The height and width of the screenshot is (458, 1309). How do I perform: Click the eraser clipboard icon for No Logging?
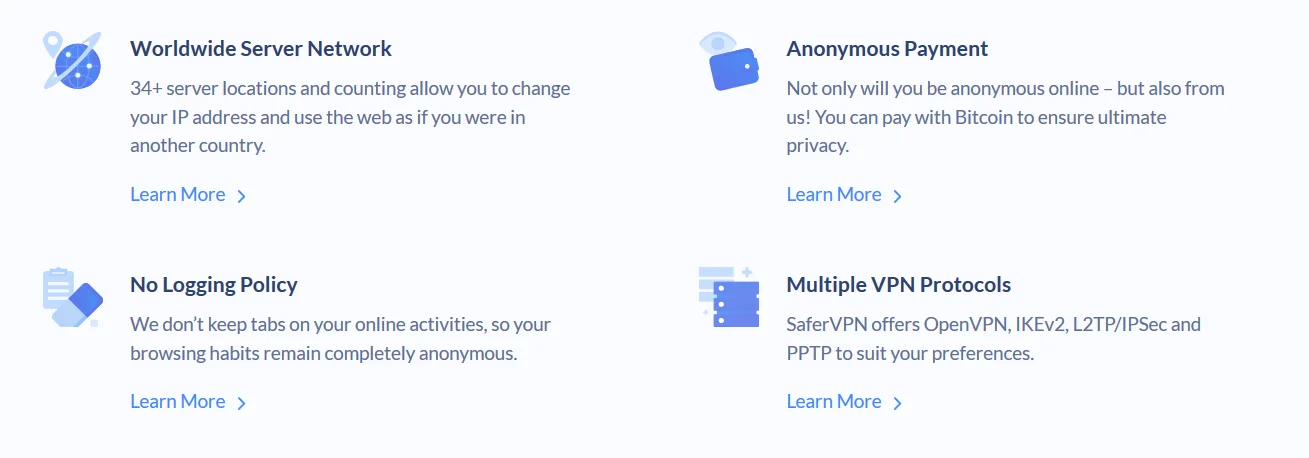[x=72, y=296]
